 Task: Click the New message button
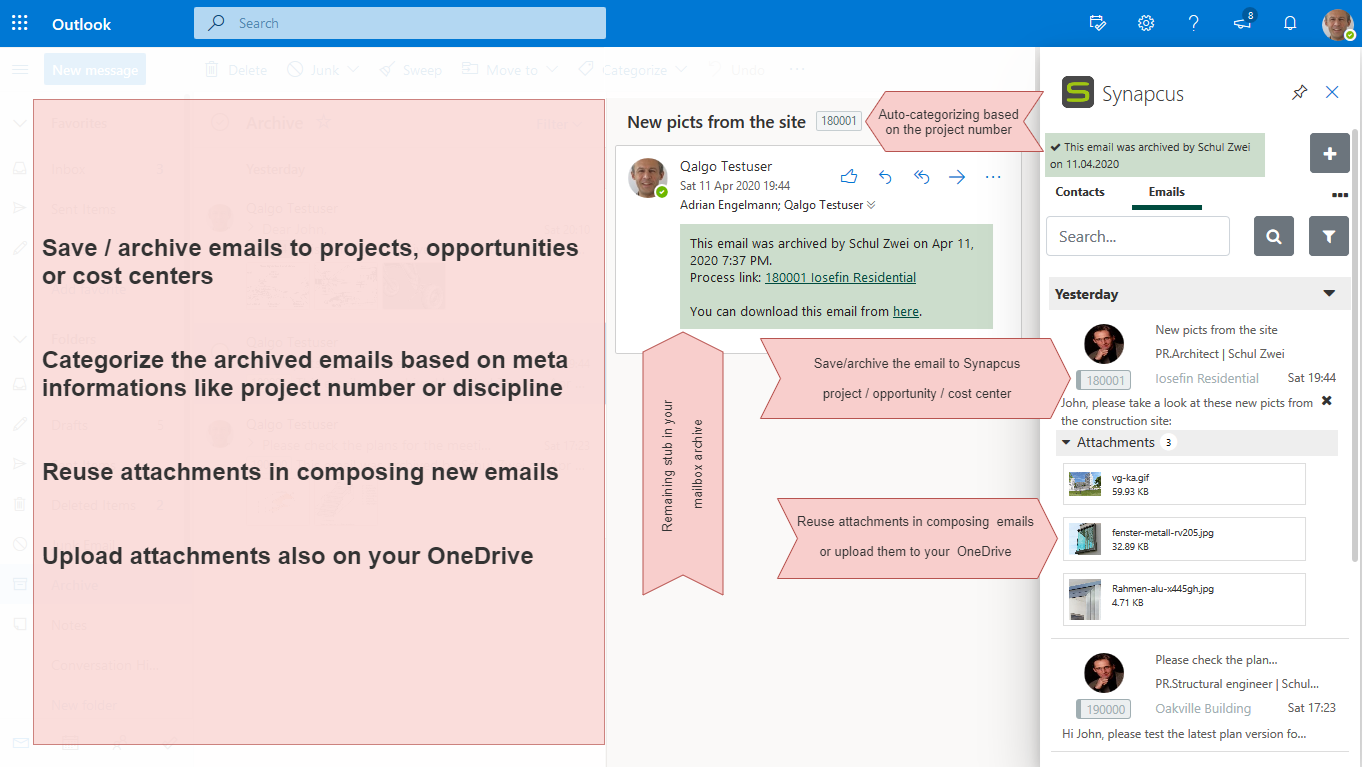click(x=95, y=70)
